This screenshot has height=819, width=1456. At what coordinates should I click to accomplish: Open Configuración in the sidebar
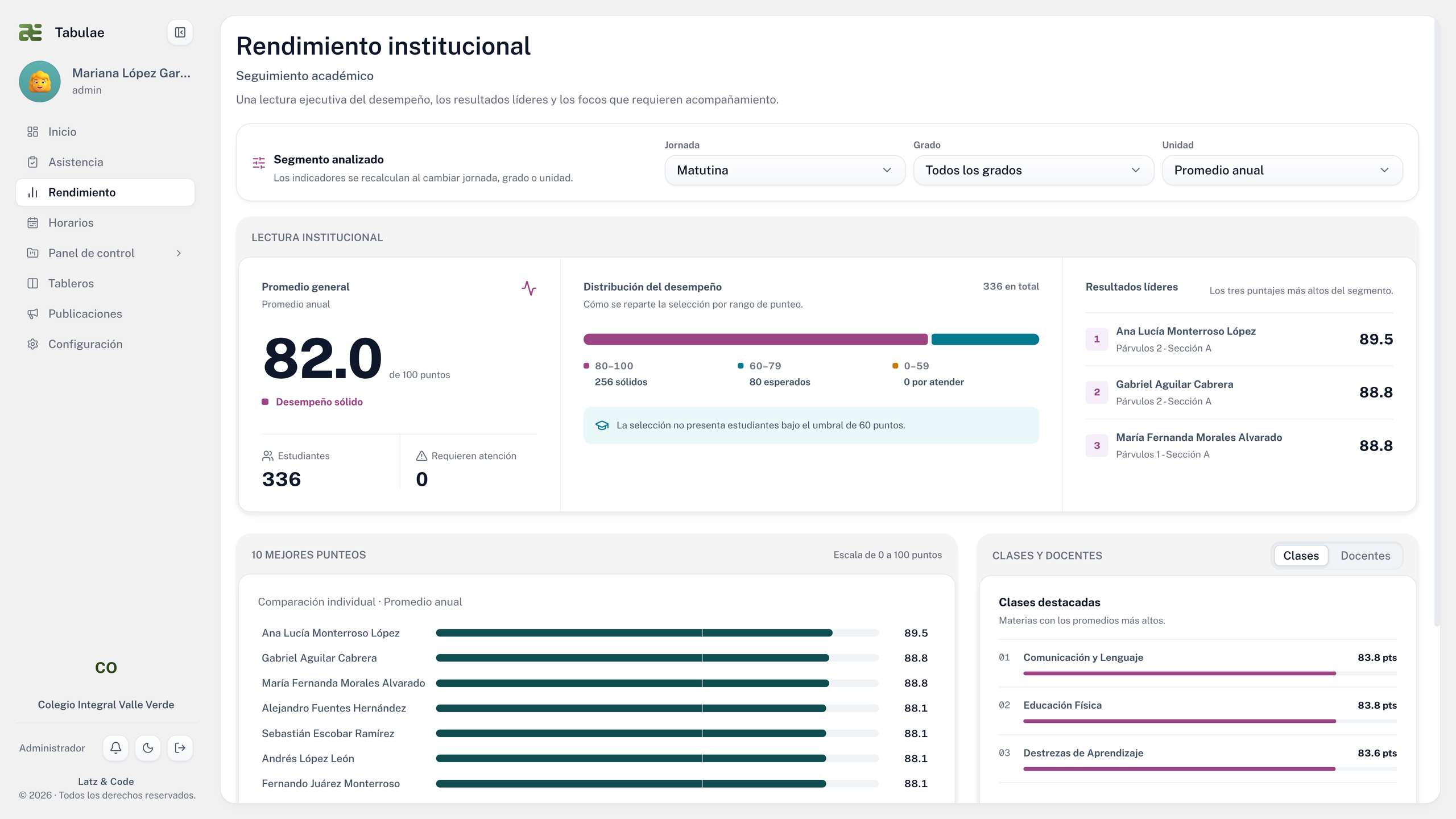(x=105, y=344)
